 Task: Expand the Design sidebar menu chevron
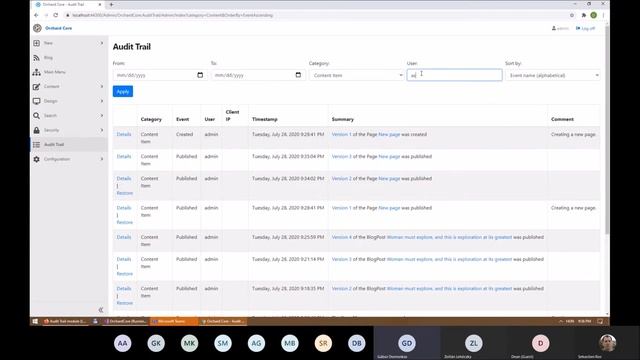[x=102, y=101]
